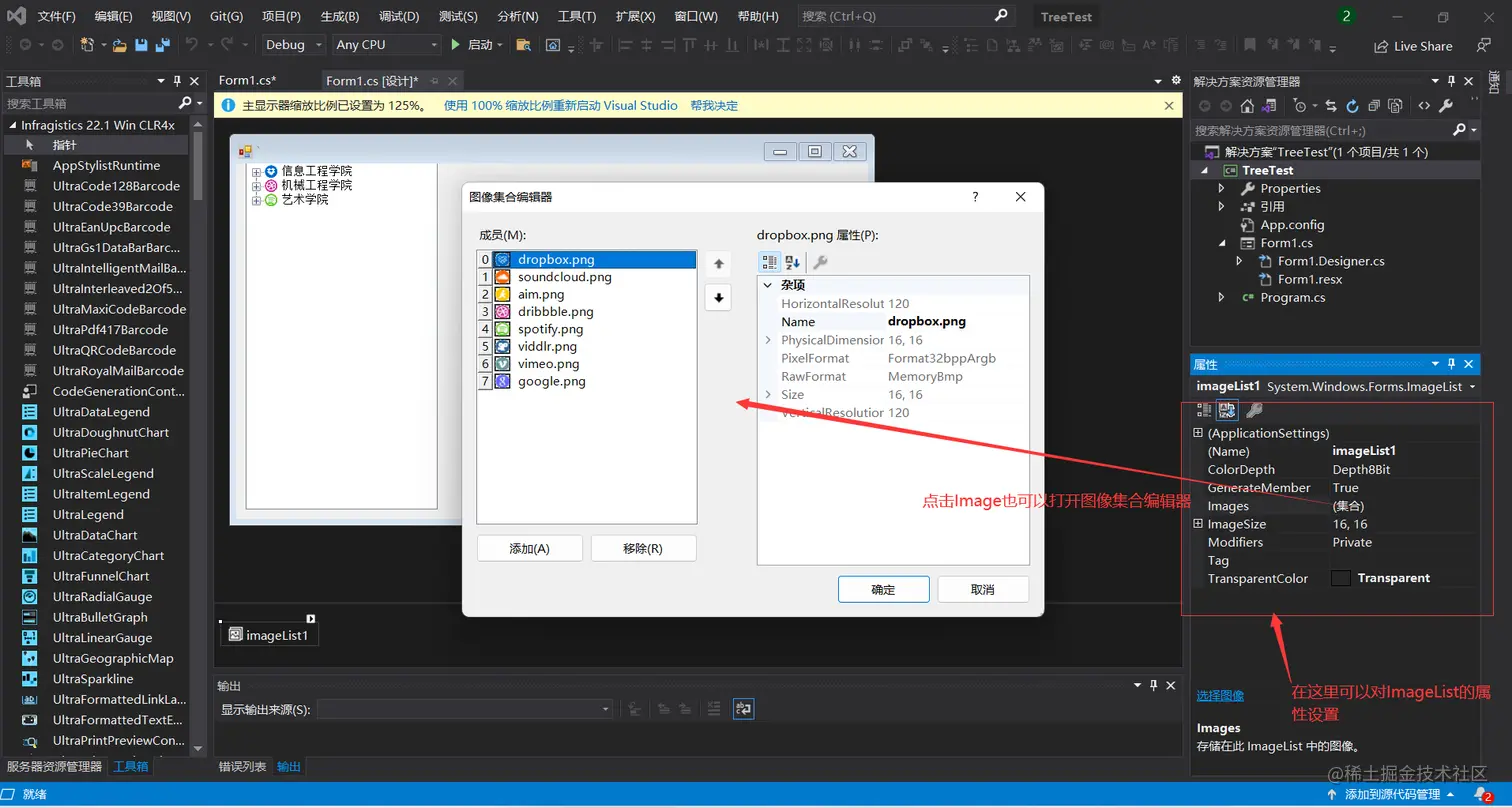
Task: Expand Properties node in Solution Explorer
Action: 1221,188
